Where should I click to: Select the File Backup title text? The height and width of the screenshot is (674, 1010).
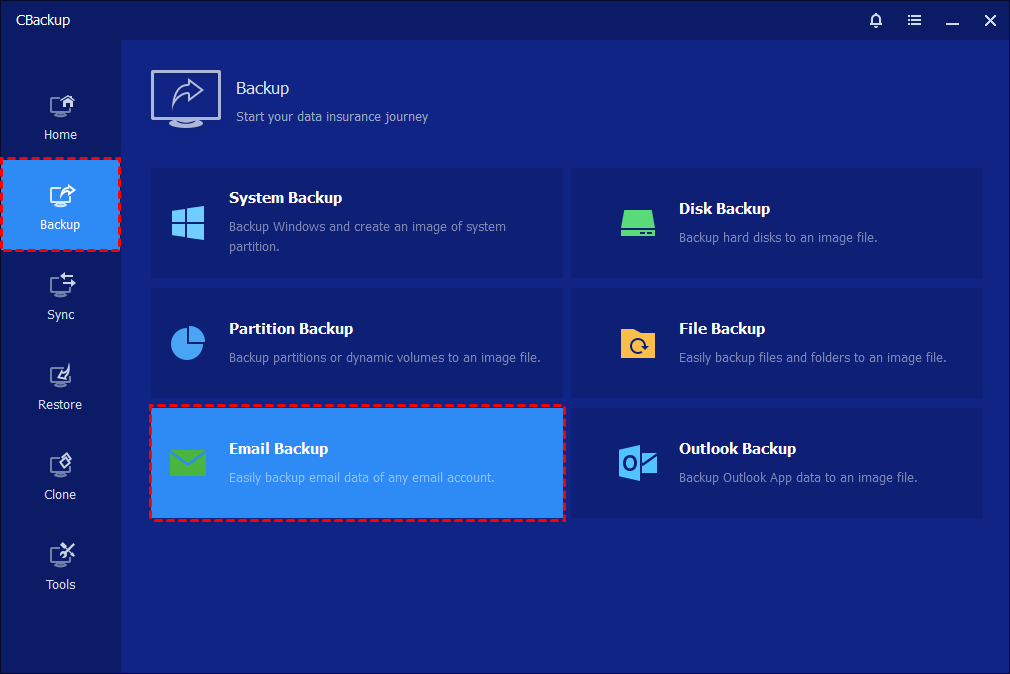coord(721,328)
